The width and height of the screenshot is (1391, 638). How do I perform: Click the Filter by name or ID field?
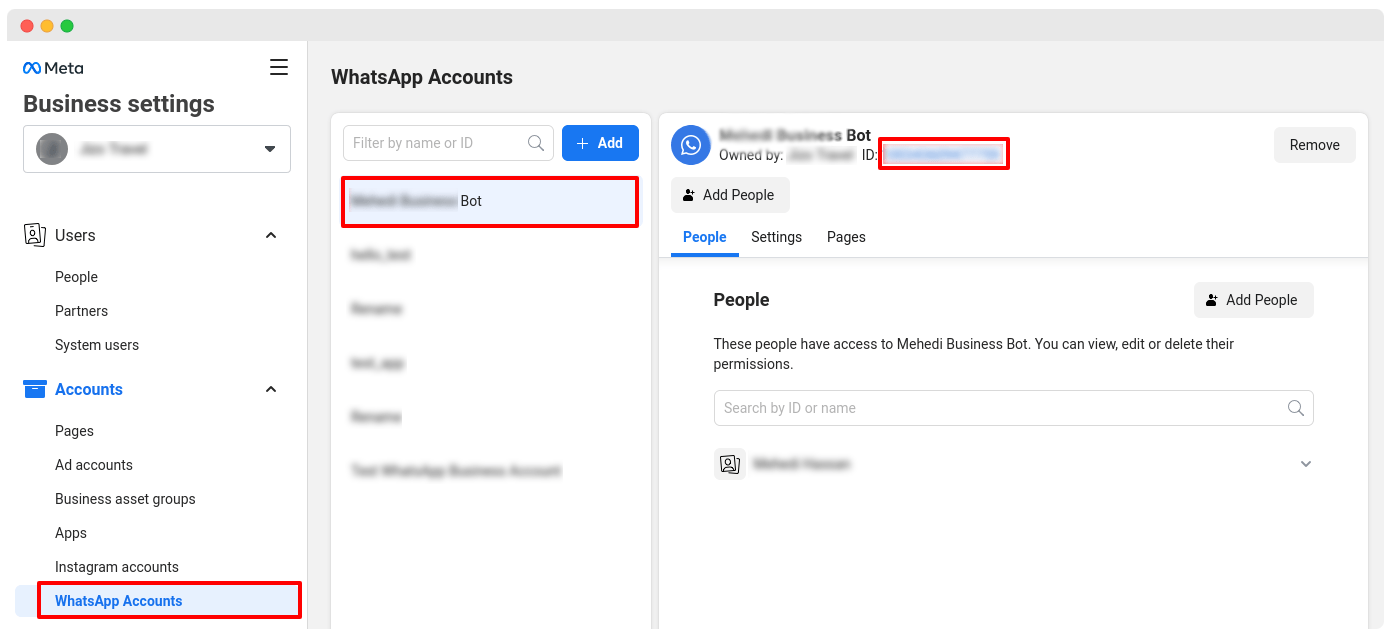[430, 143]
